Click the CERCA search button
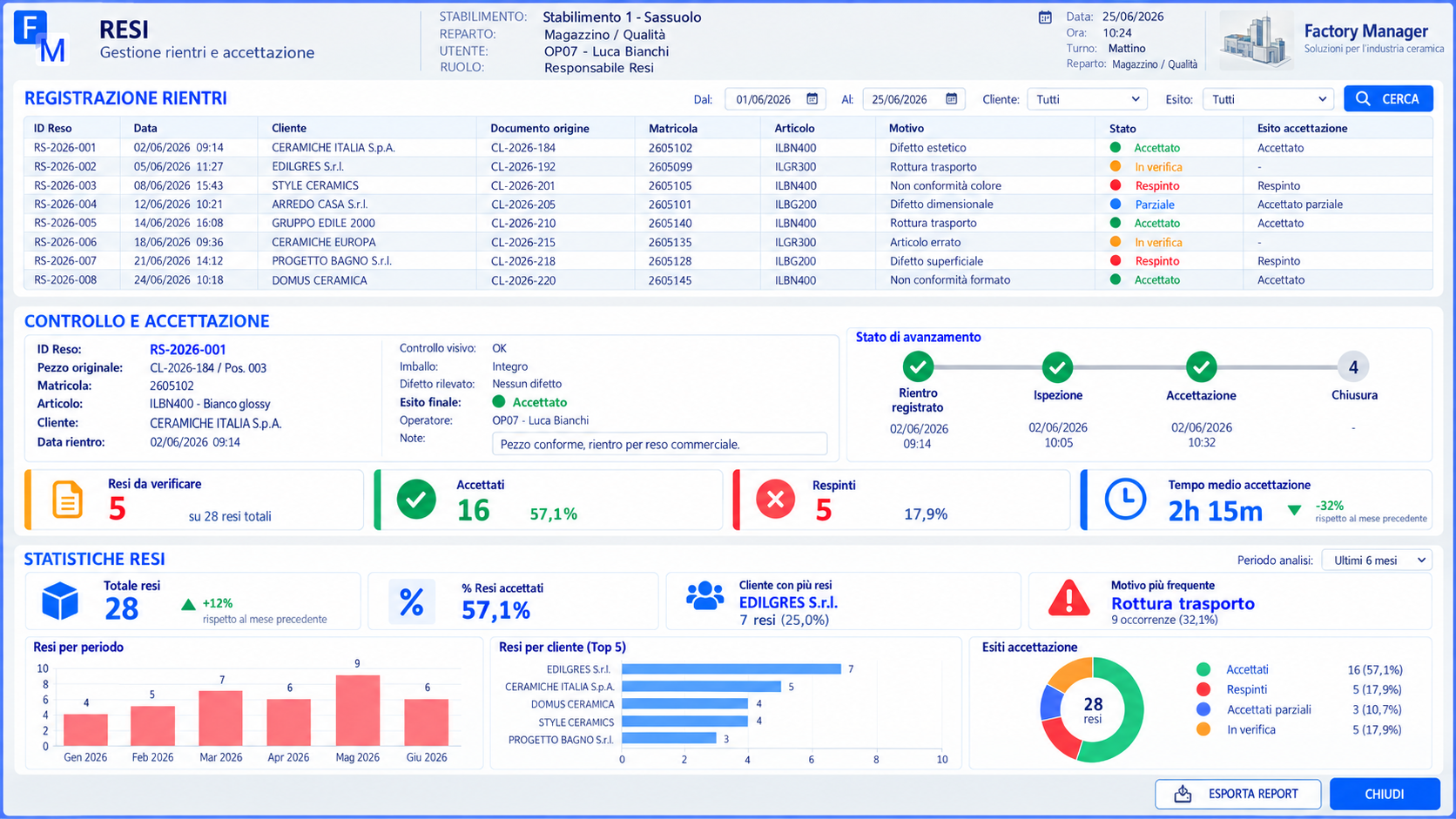 [x=1388, y=99]
